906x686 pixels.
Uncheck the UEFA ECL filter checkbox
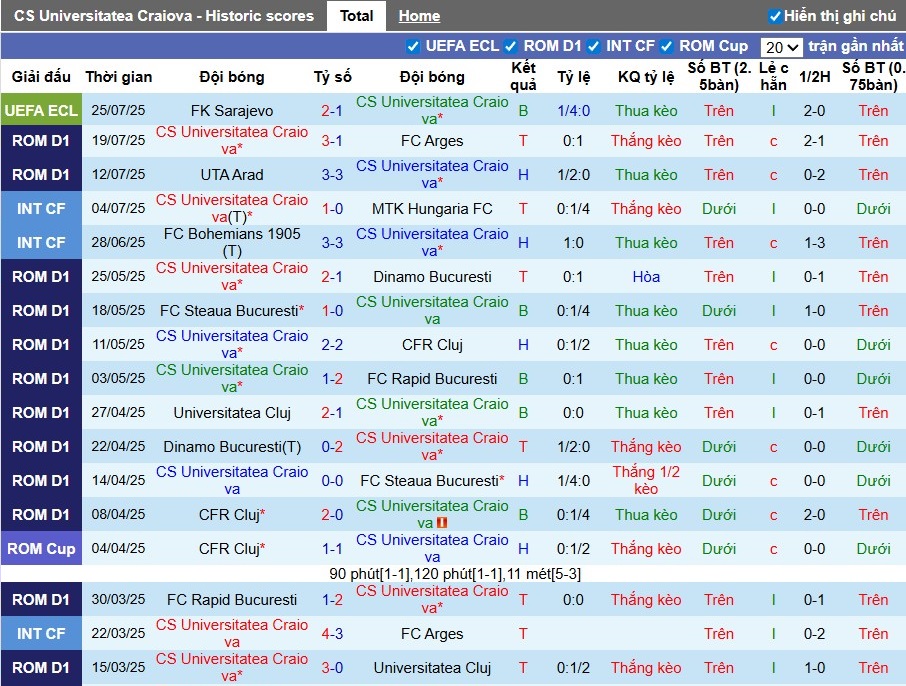(413, 46)
